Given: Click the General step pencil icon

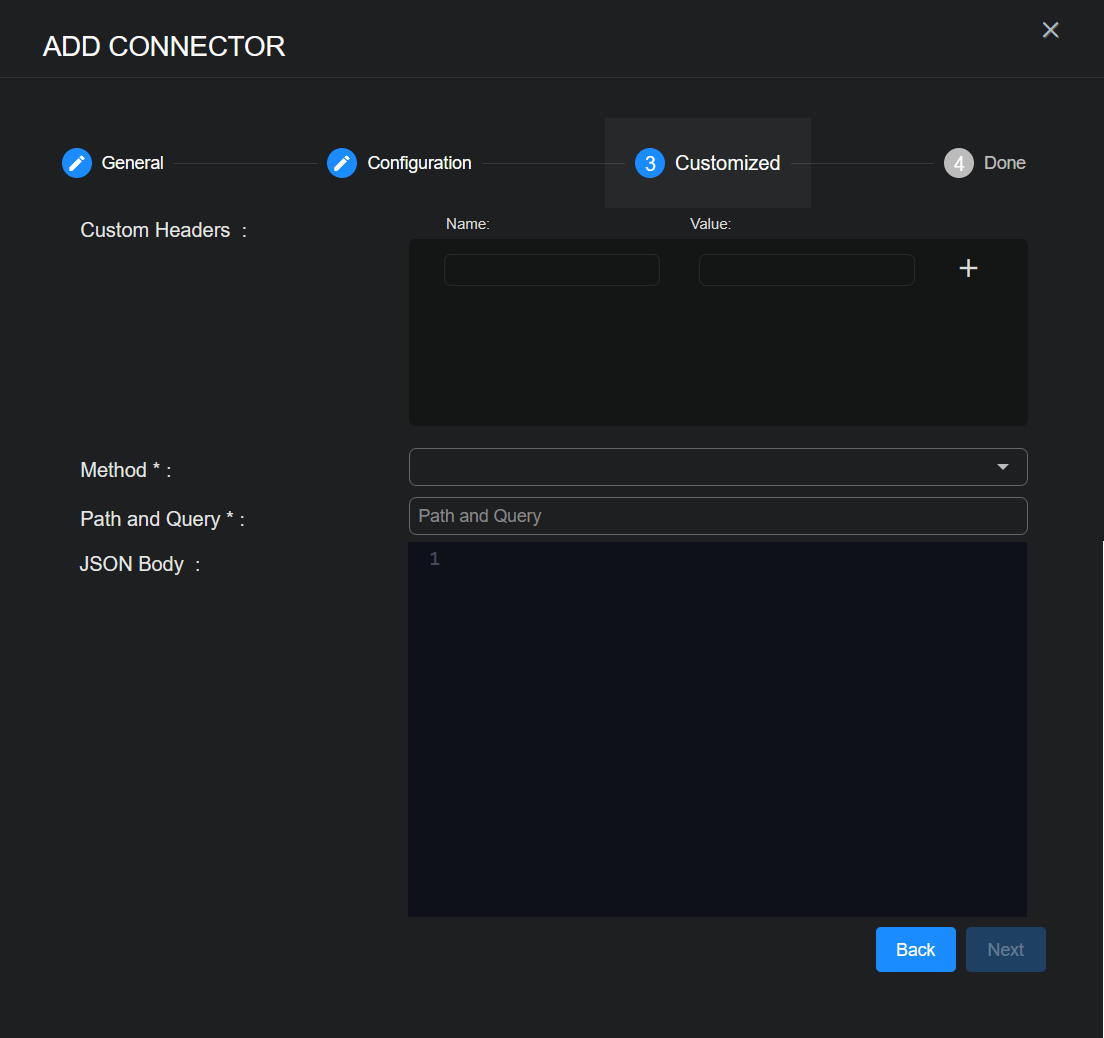Looking at the screenshot, I should pyautogui.click(x=77, y=163).
